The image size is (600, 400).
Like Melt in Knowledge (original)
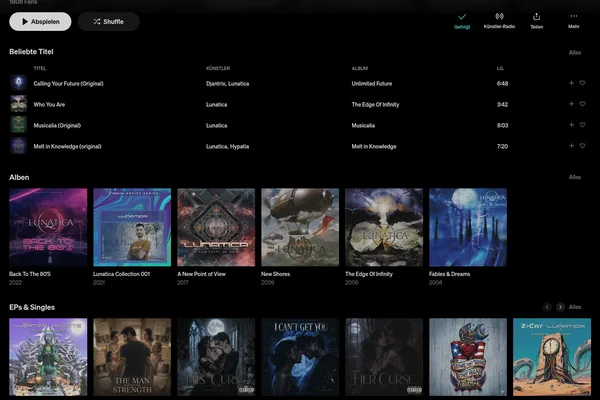click(582, 146)
